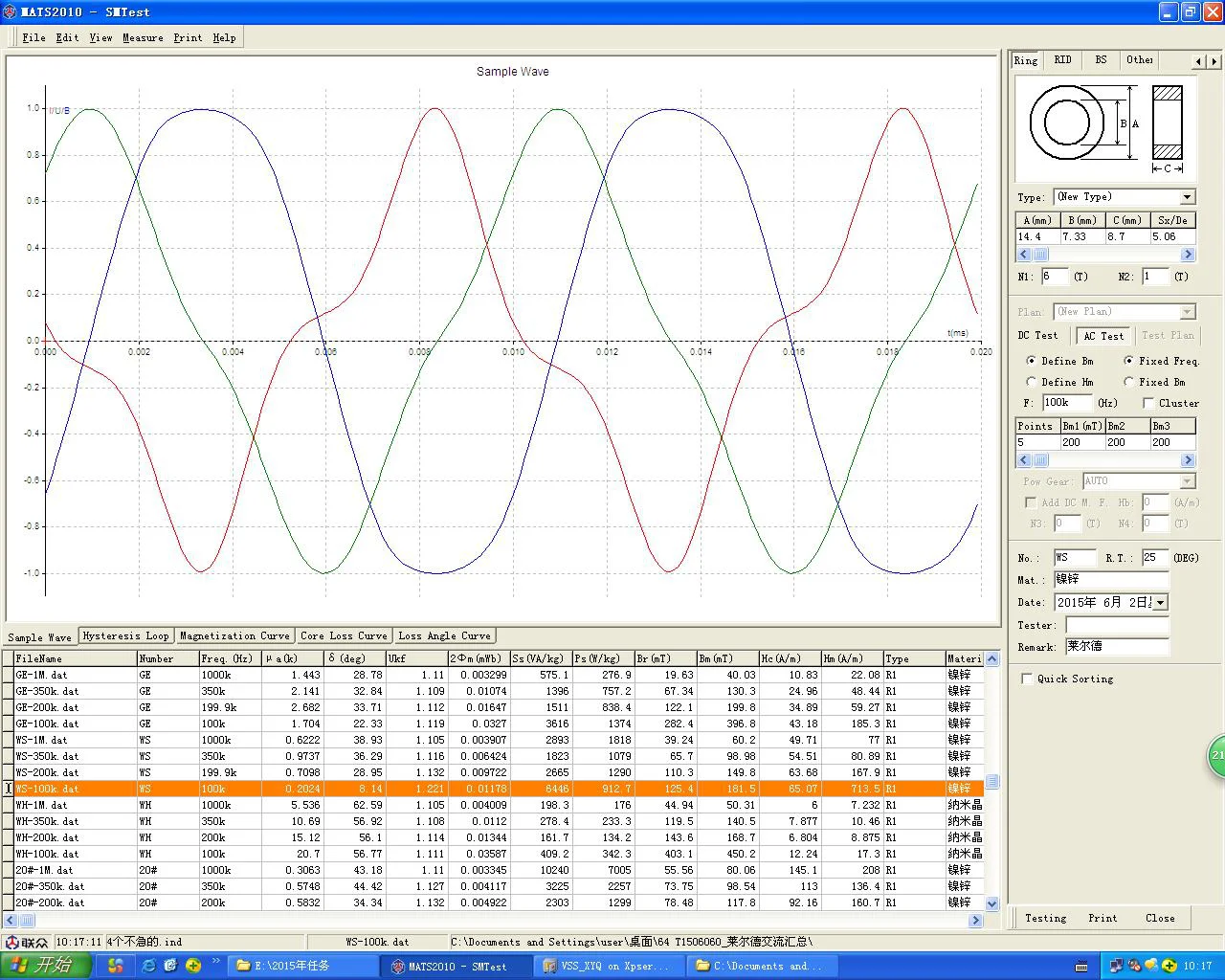
Task: Open Internet Explorer from the quick launch
Action: [148, 966]
